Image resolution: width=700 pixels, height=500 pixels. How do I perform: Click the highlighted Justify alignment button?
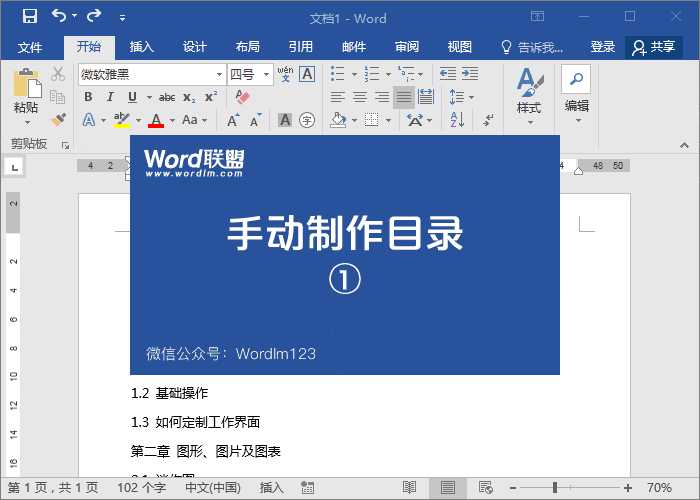[404, 97]
